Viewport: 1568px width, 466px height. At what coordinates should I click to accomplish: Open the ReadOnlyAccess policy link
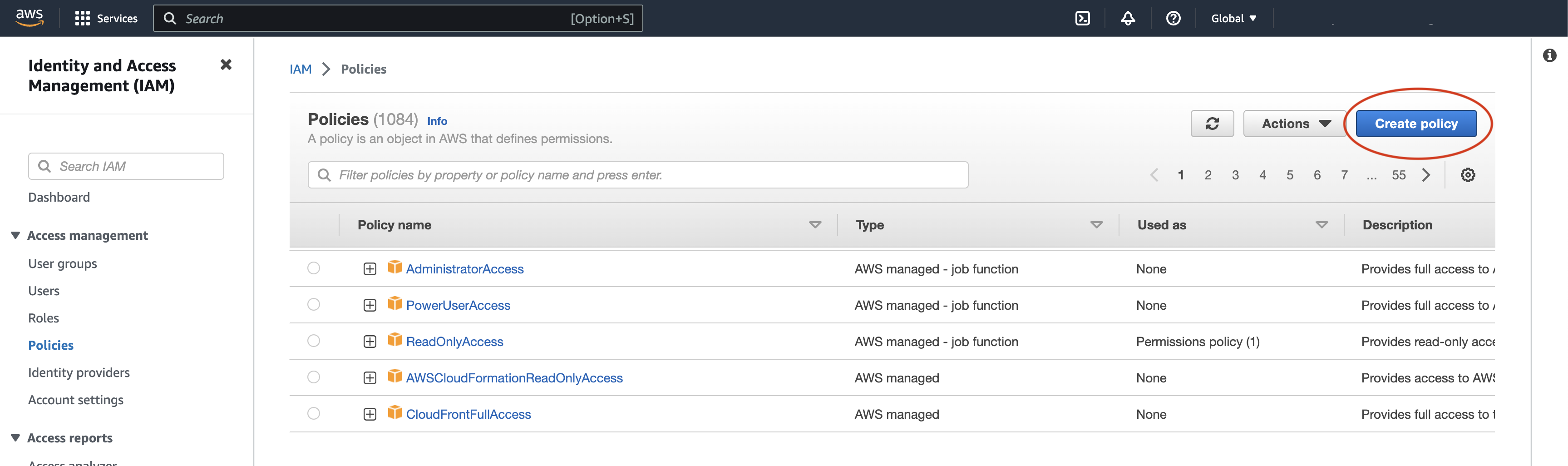pyautogui.click(x=455, y=342)
